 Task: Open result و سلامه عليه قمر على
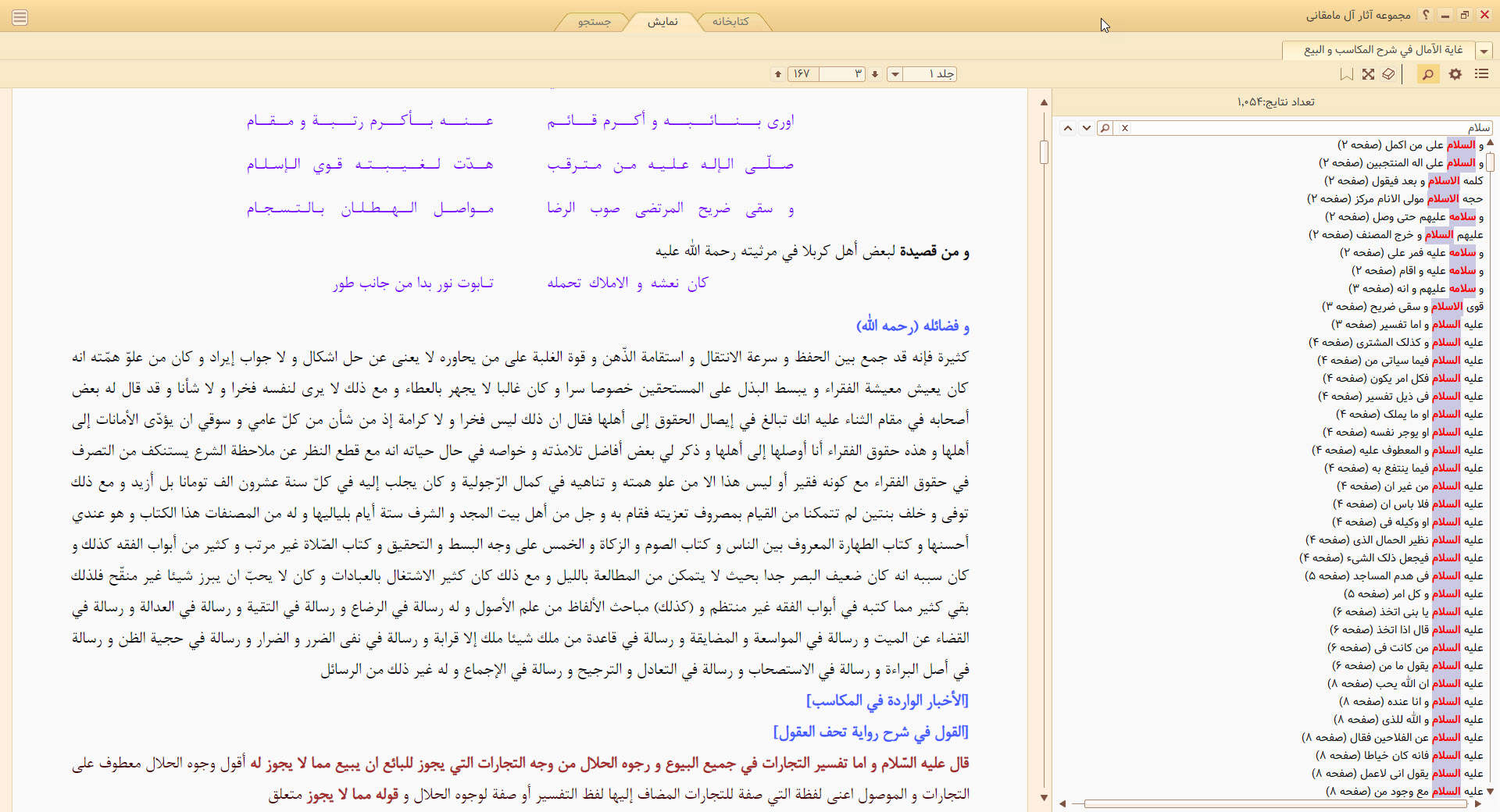(1412, 253)
